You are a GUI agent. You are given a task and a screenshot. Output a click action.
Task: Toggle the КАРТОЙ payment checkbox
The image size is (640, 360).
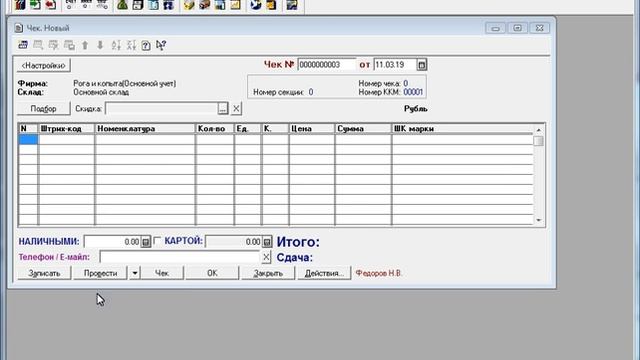[157, 241]
